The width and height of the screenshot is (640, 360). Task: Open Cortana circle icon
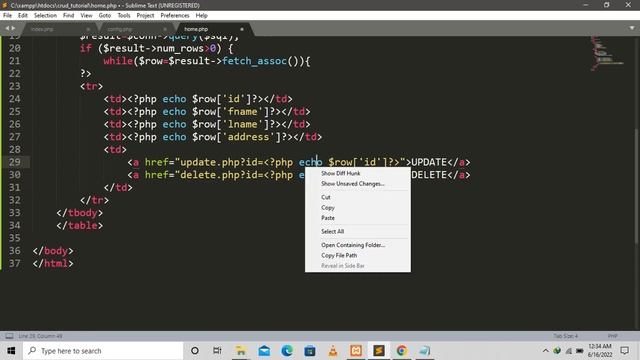tap(195, 351)
